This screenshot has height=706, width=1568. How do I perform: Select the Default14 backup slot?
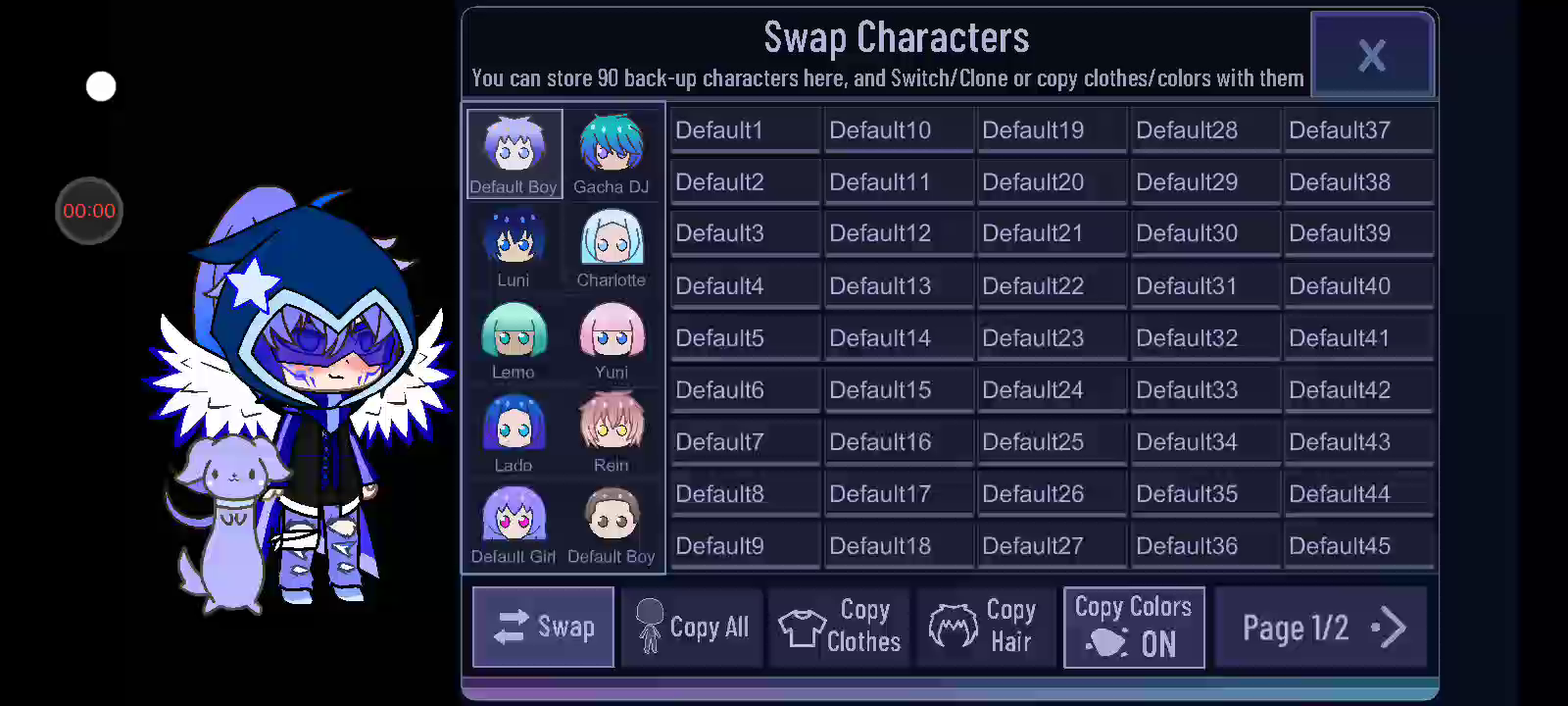coord(899,338)
